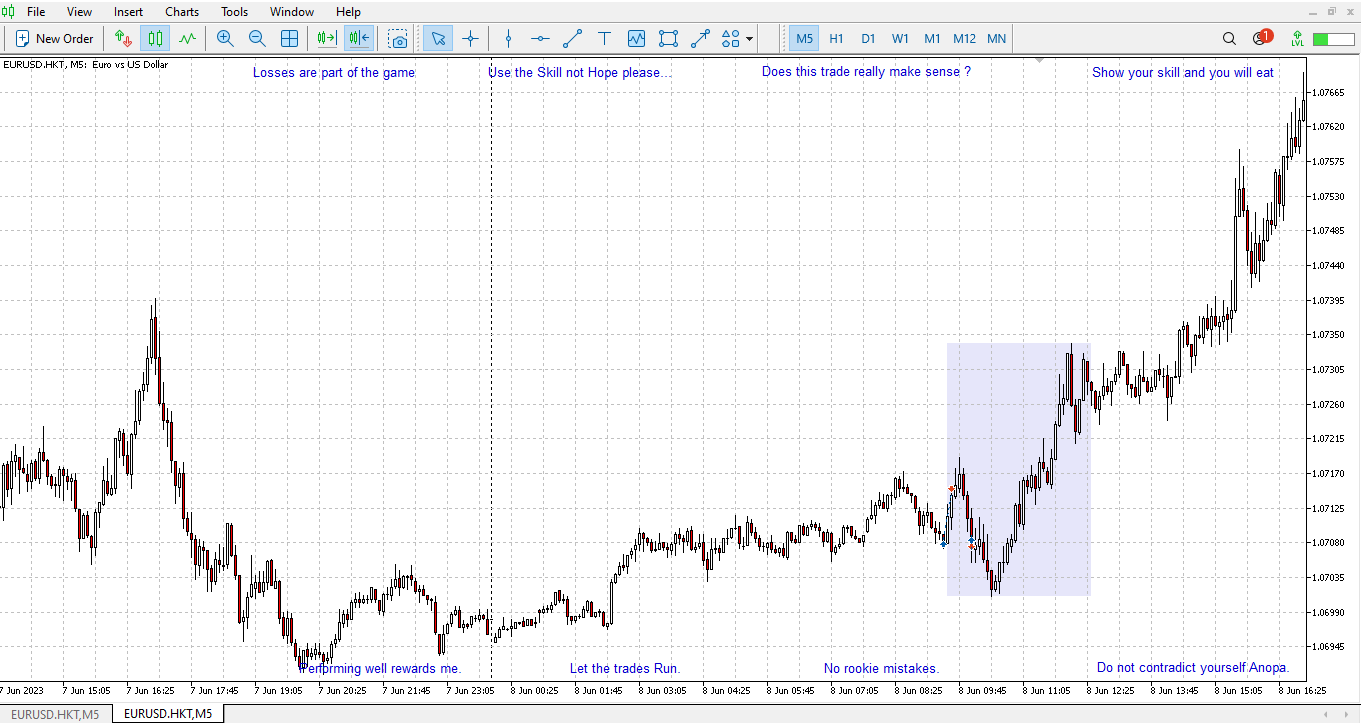The image size is (1361, 723).
Task: Click the Tile Windows button
Action: [289, 38]
